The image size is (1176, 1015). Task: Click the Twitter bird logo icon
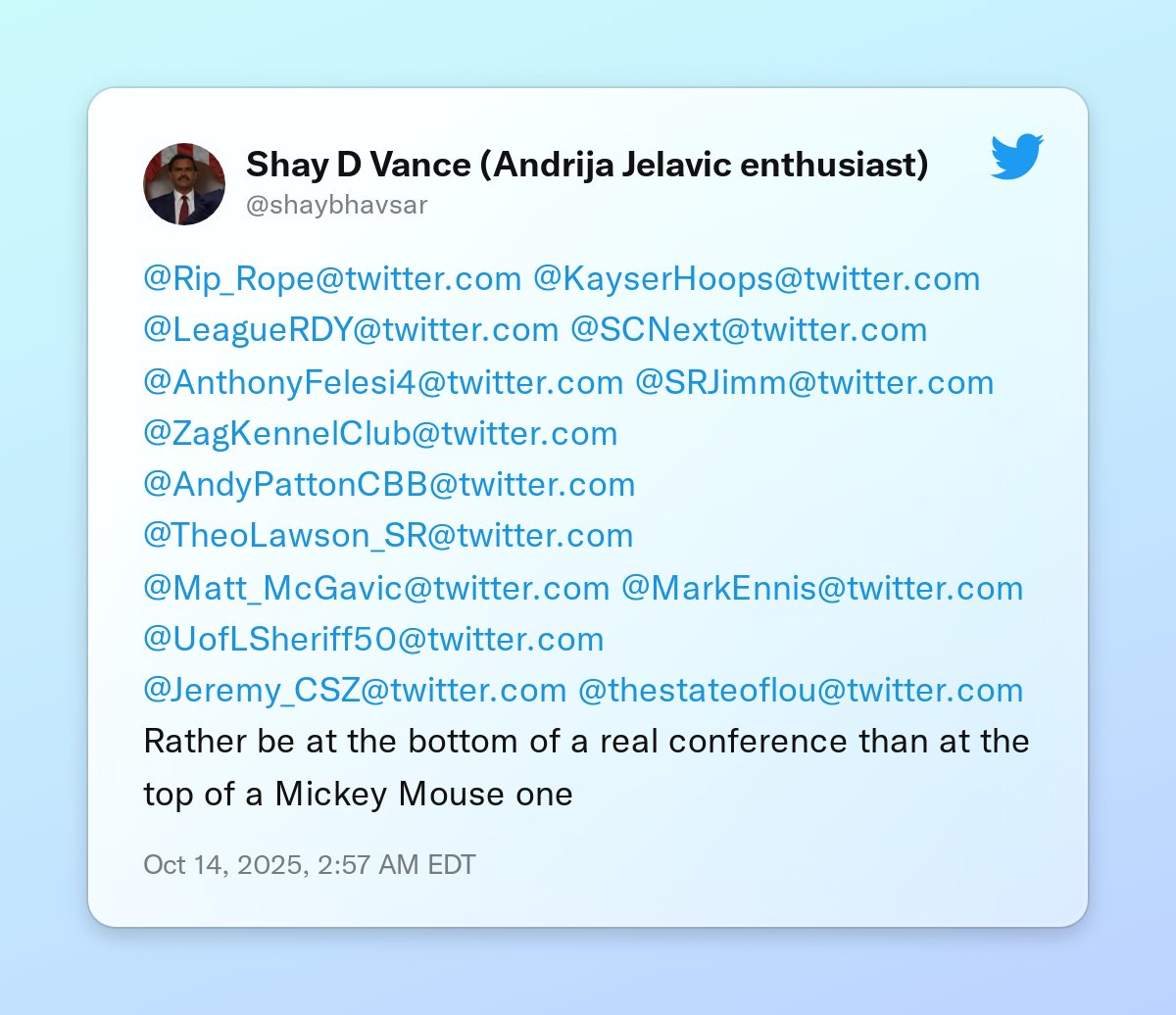1016,158
